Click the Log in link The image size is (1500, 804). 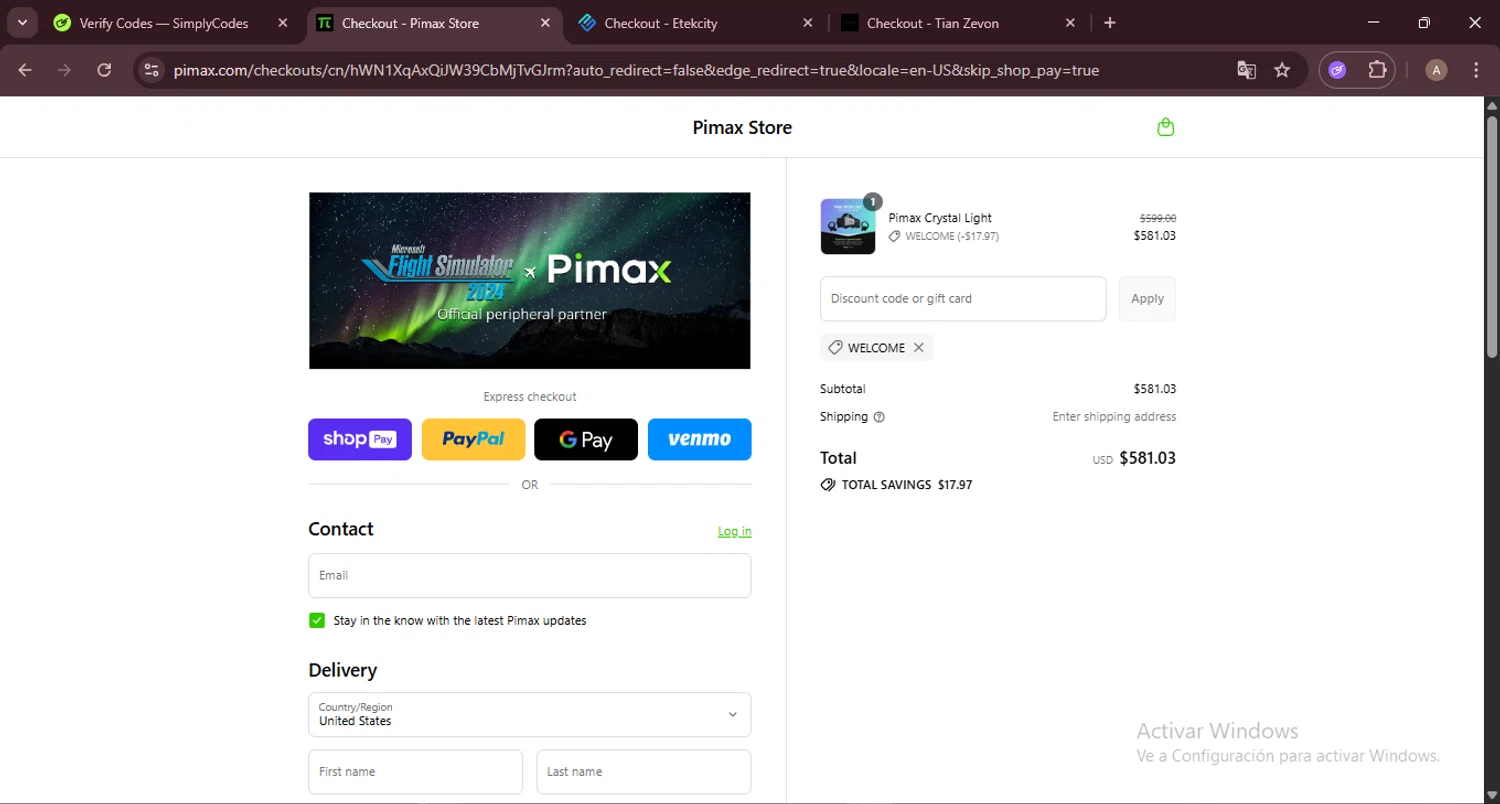pyautogui.click(x=734, y=531)
